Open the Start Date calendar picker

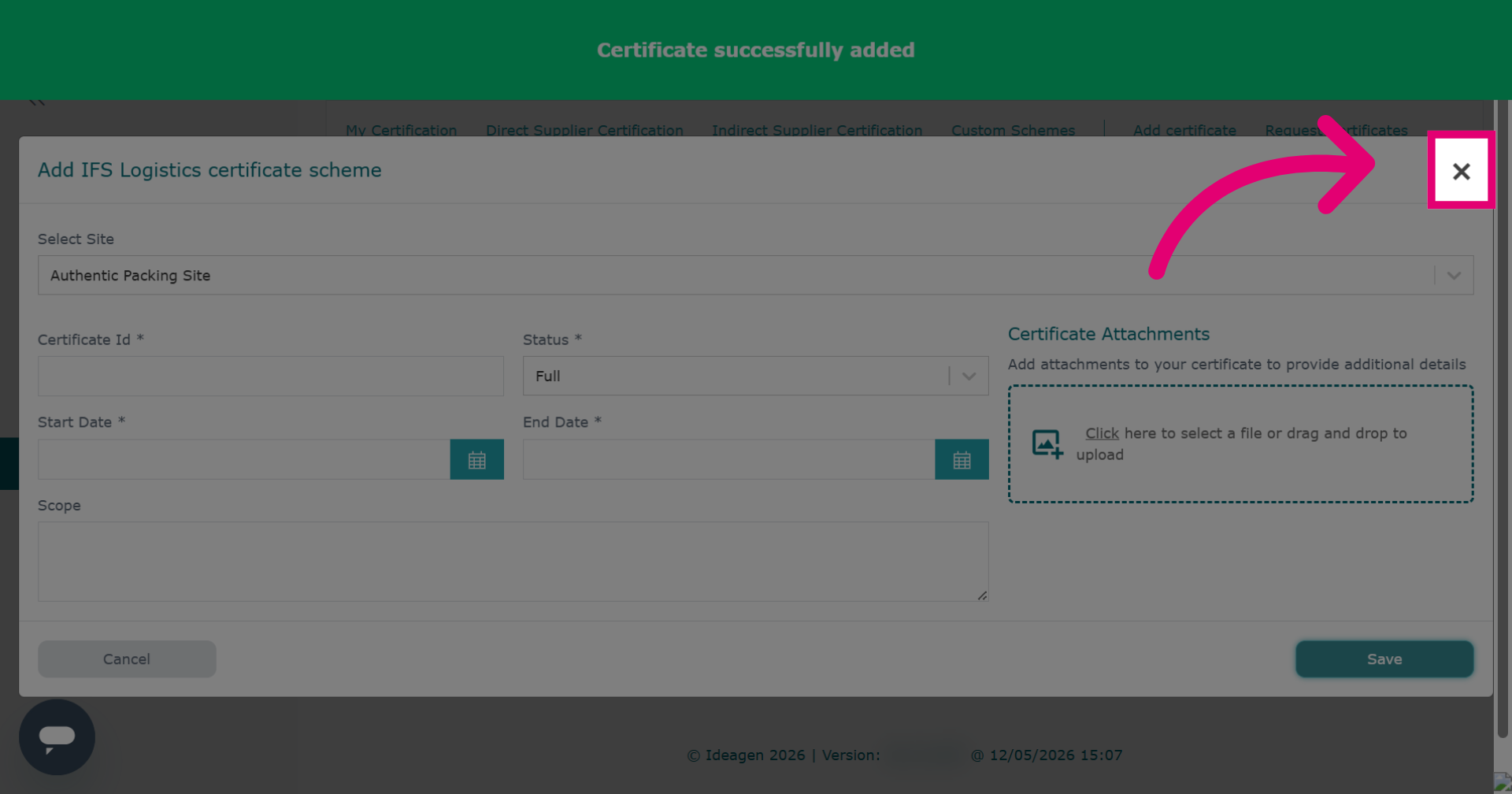pyautogui.click(x=476, y=460)
